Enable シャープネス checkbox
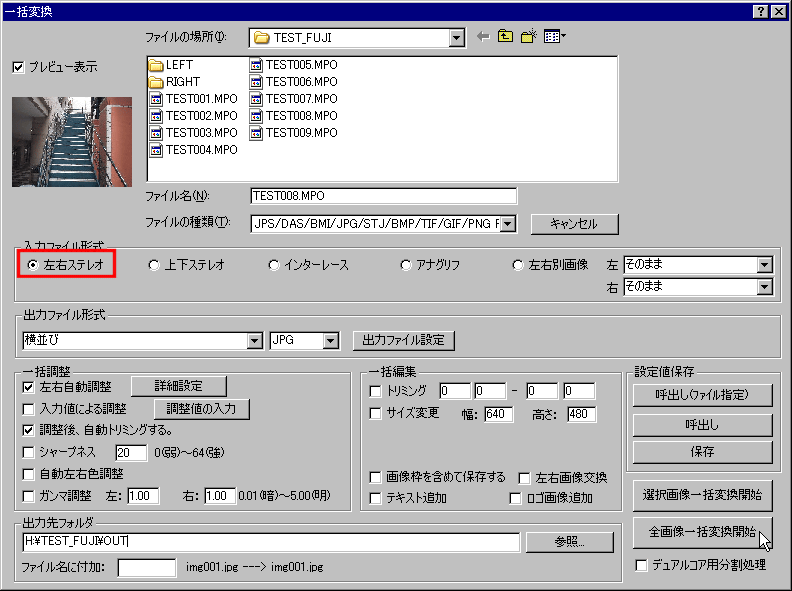This screenshot has width=792, height=591. pyautogui.click(x=29, y=453)
